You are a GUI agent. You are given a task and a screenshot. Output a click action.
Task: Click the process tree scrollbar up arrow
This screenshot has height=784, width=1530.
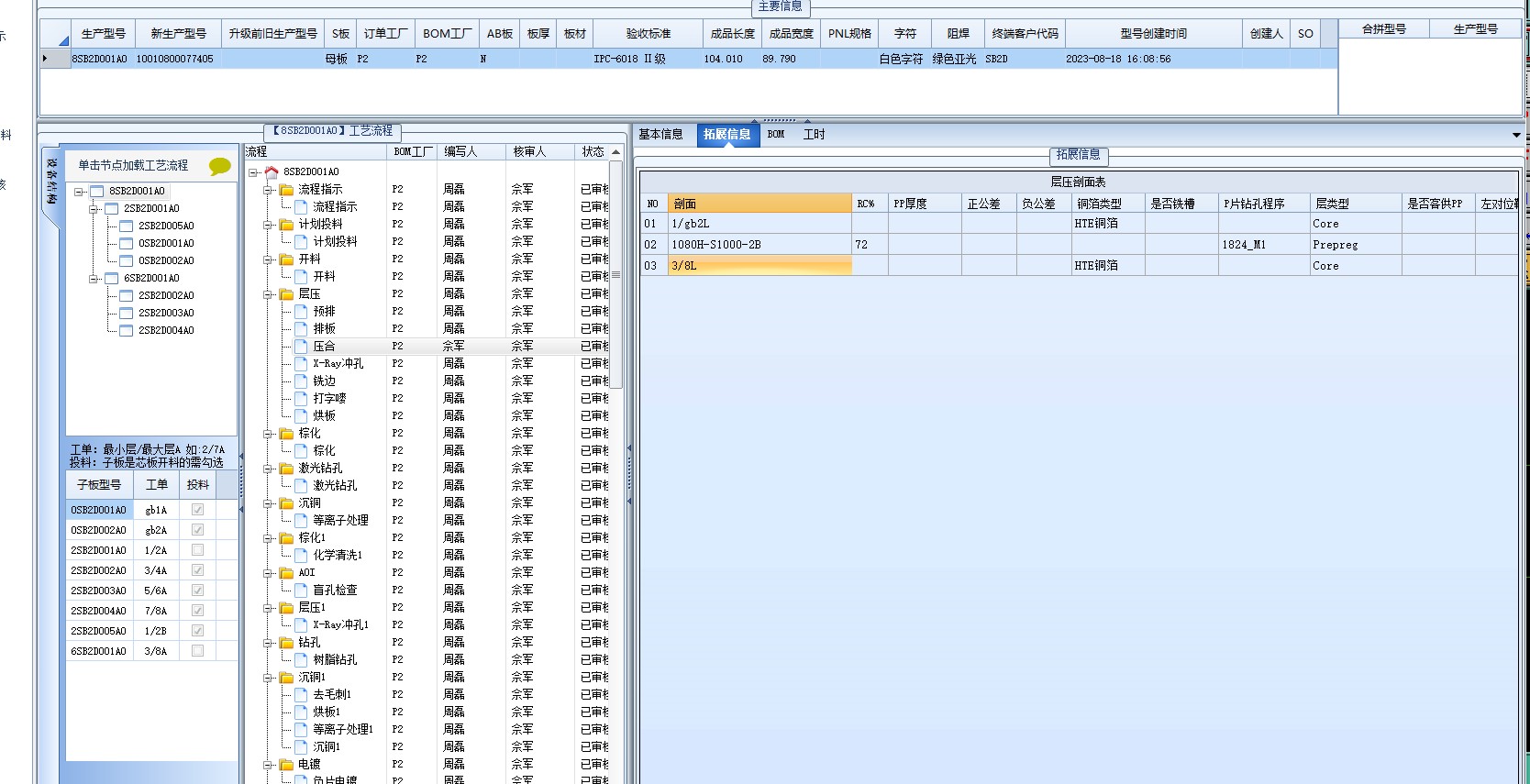[616, 152]
